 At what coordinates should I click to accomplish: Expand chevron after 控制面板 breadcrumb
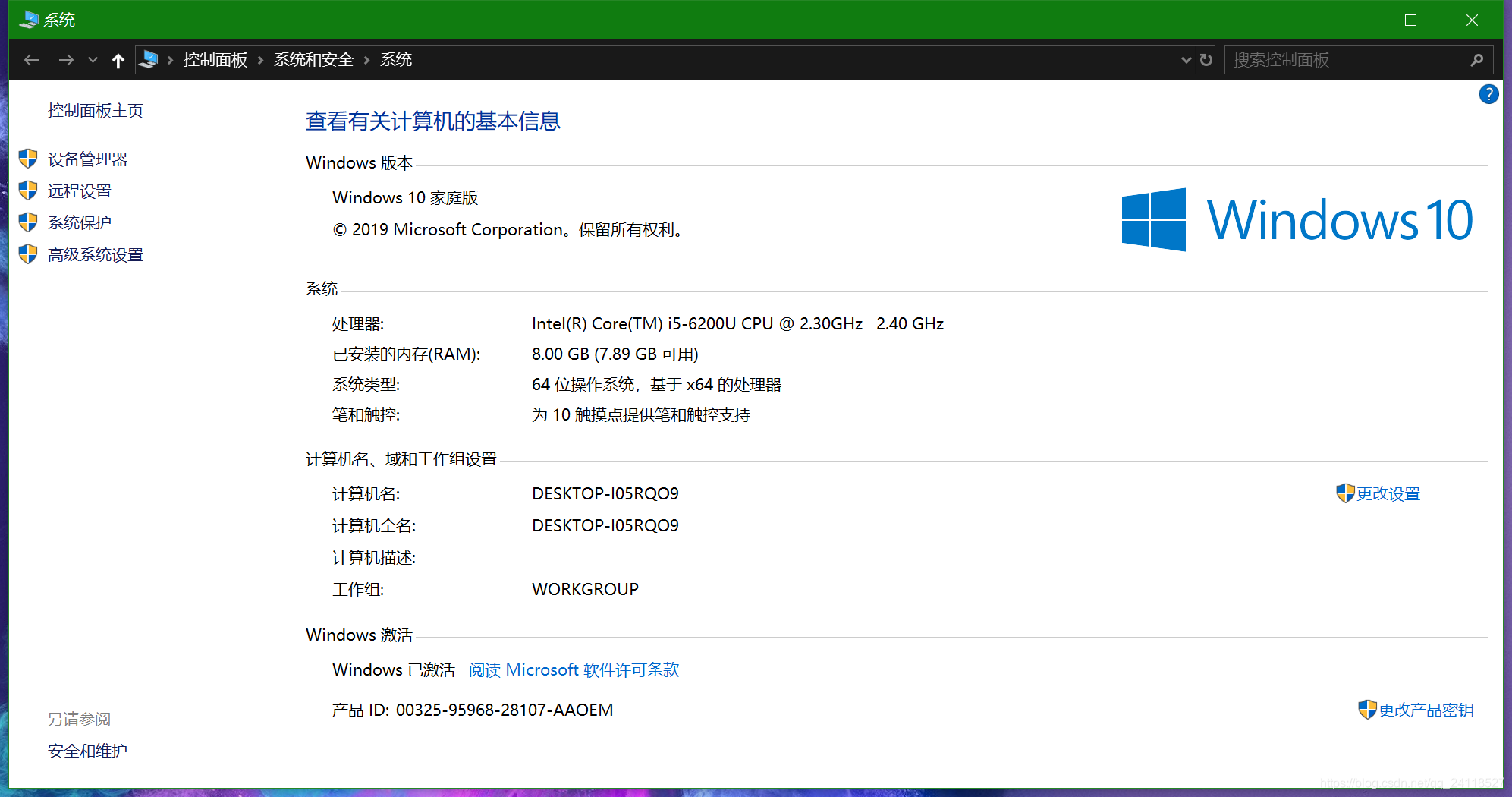tap(260, 60)
